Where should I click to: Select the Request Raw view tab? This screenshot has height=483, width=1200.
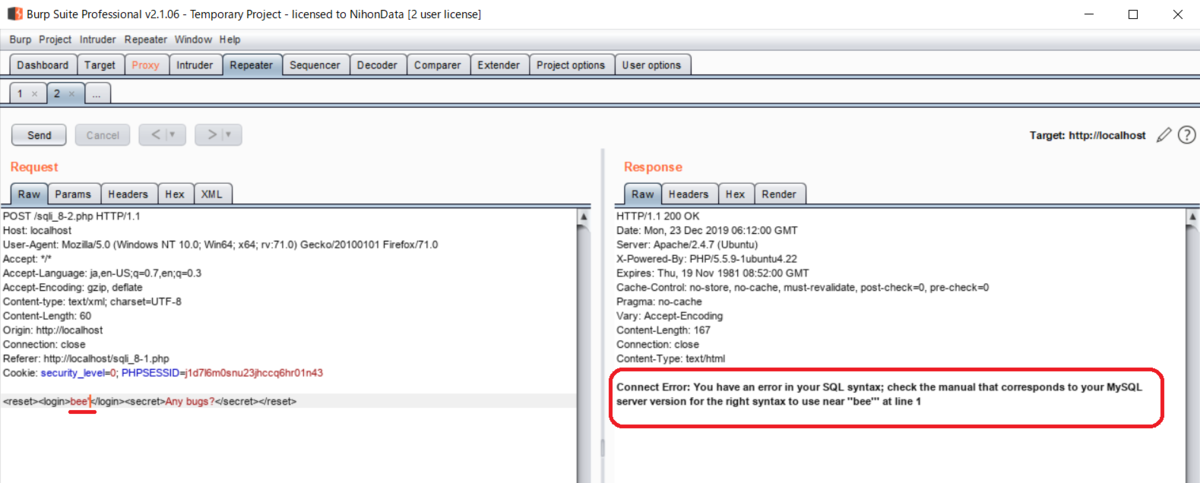tap(29, 194)
